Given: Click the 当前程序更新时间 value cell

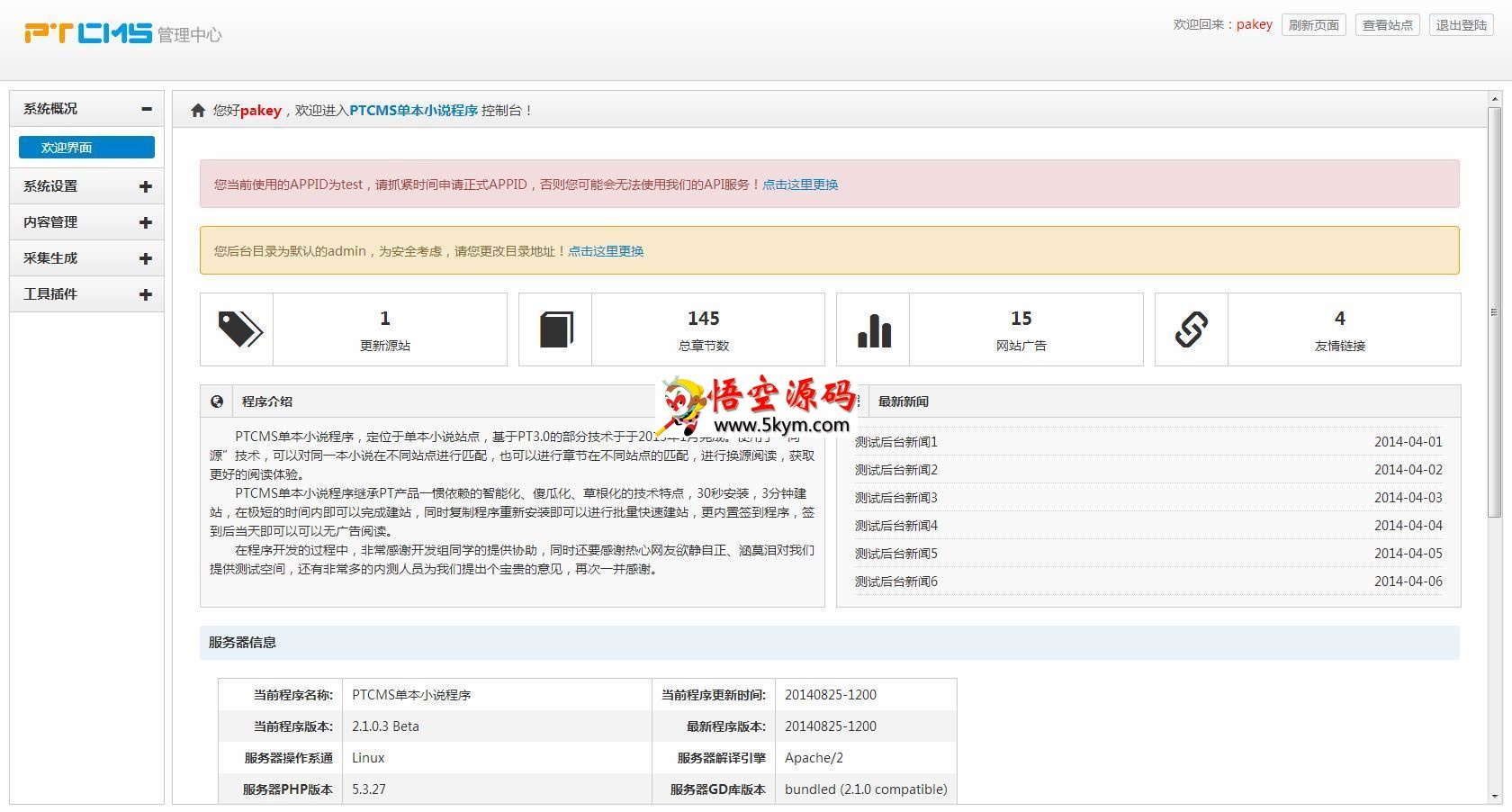Looking at the screenshot, I should click(866, 695).
